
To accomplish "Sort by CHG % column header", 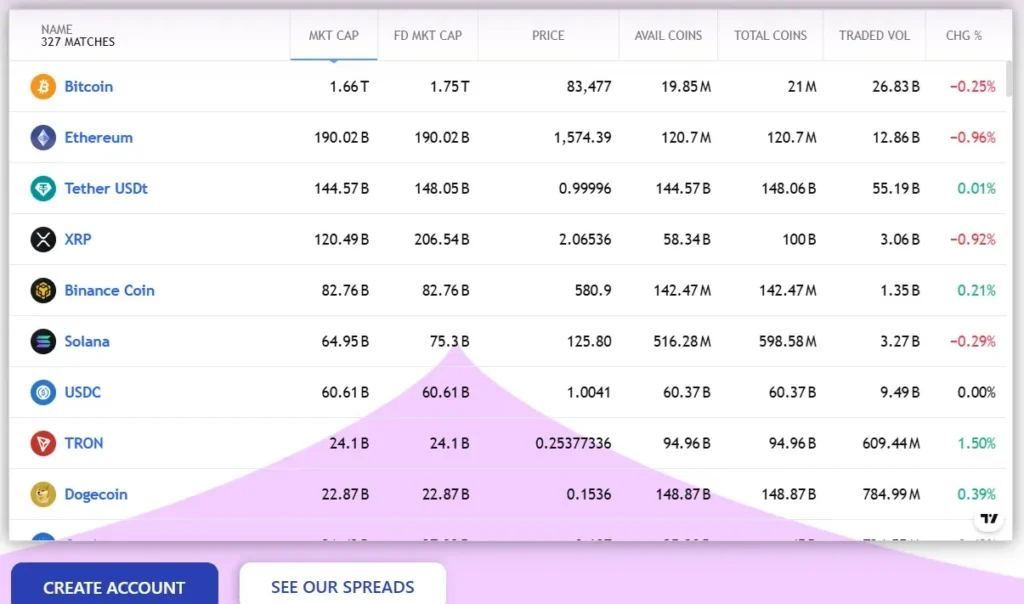I will [964, 36].
